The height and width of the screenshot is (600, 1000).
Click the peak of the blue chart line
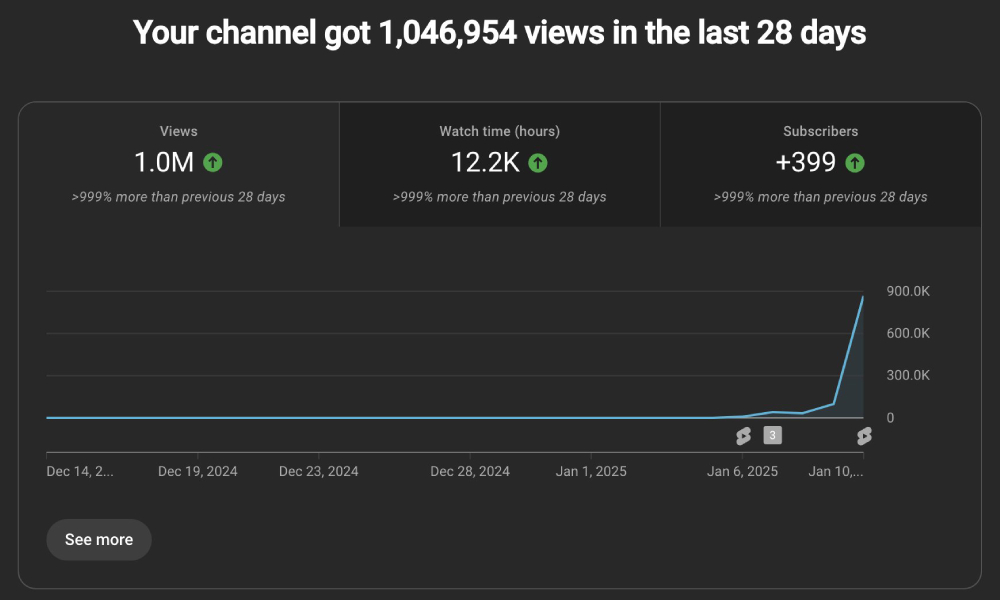862,297
